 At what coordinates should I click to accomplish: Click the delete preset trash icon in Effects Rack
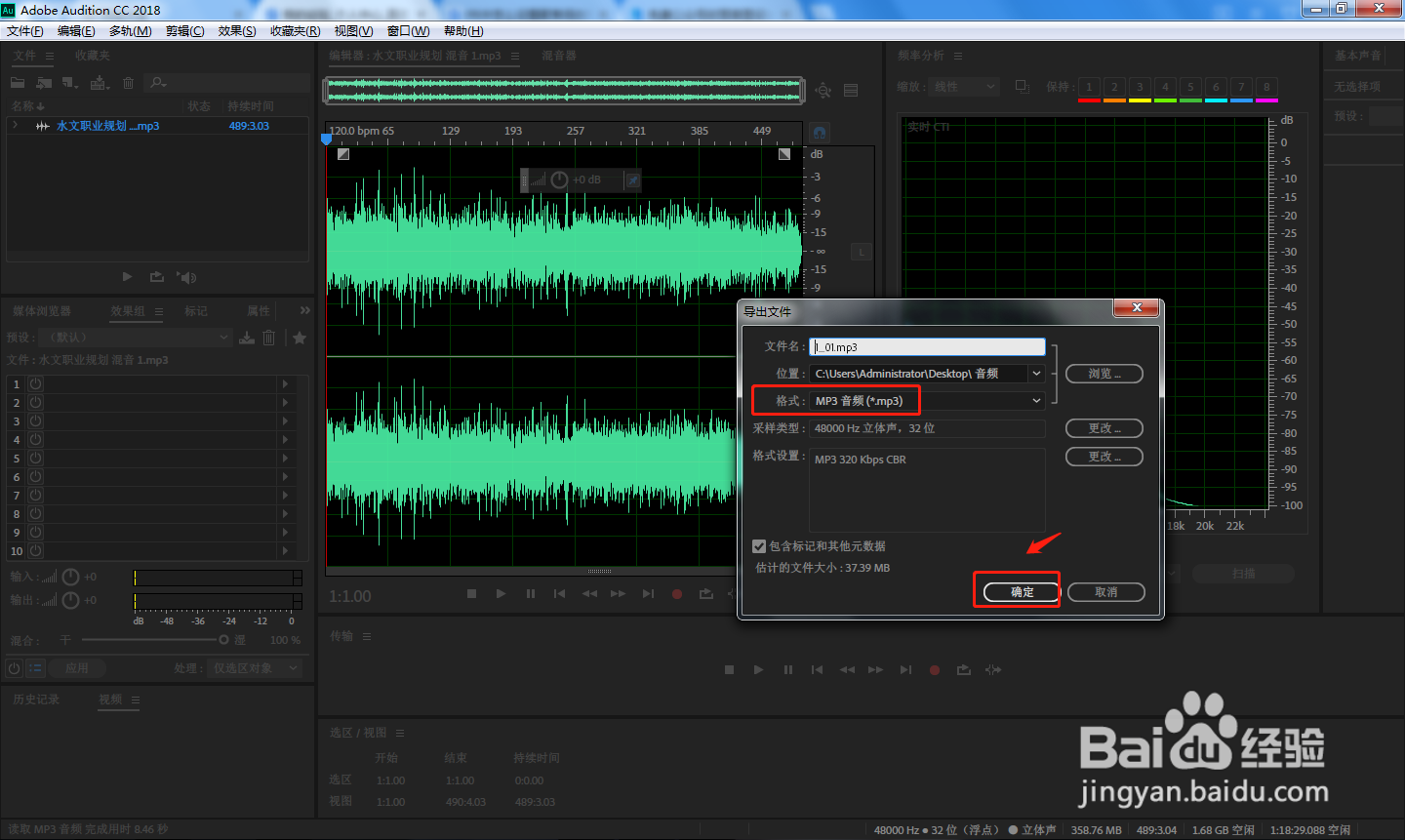tap(269, 338)
